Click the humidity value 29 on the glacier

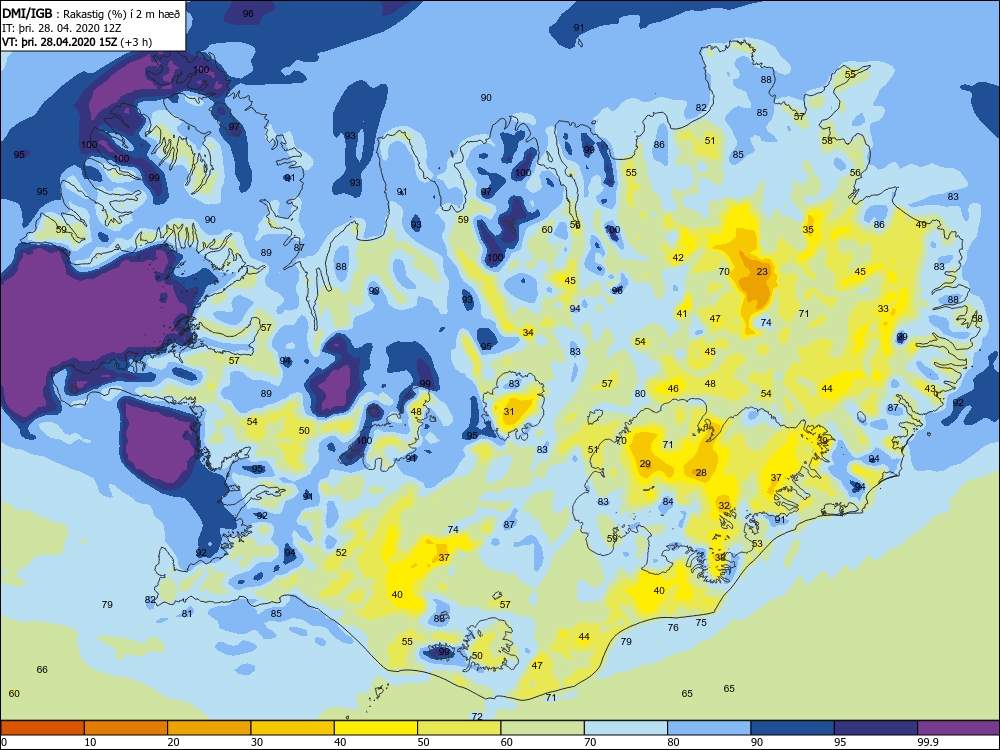(645, 464)
